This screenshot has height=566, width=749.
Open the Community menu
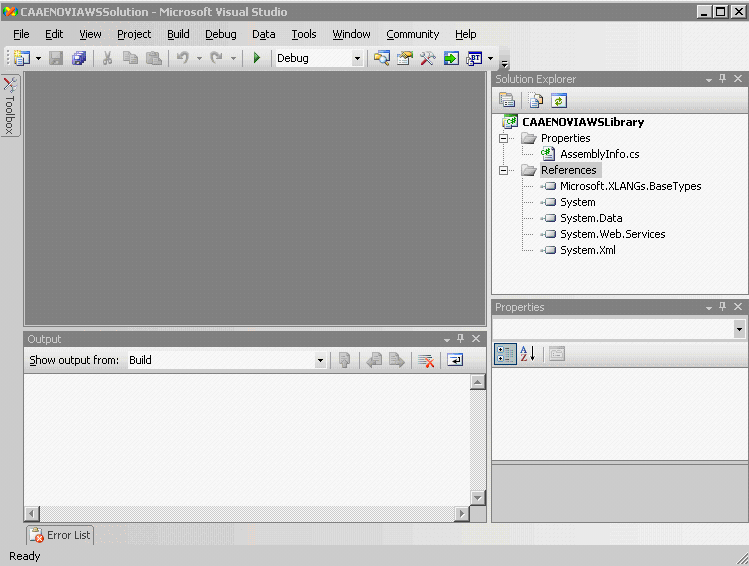coord(412,34)
